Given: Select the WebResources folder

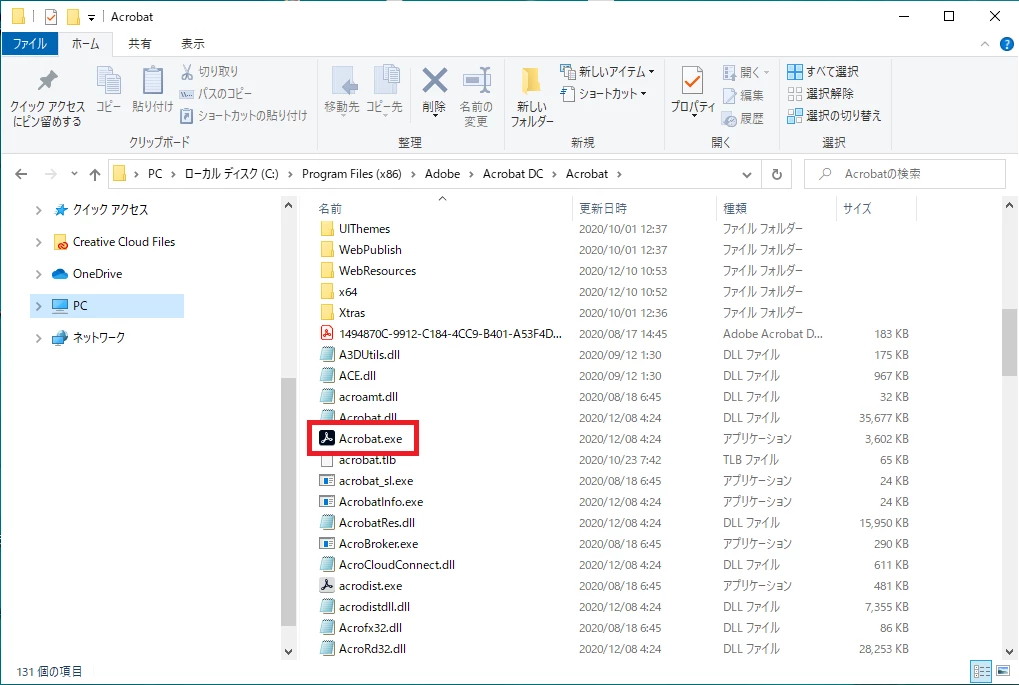Looking at the screenshot, I should (x=377, y=270).
